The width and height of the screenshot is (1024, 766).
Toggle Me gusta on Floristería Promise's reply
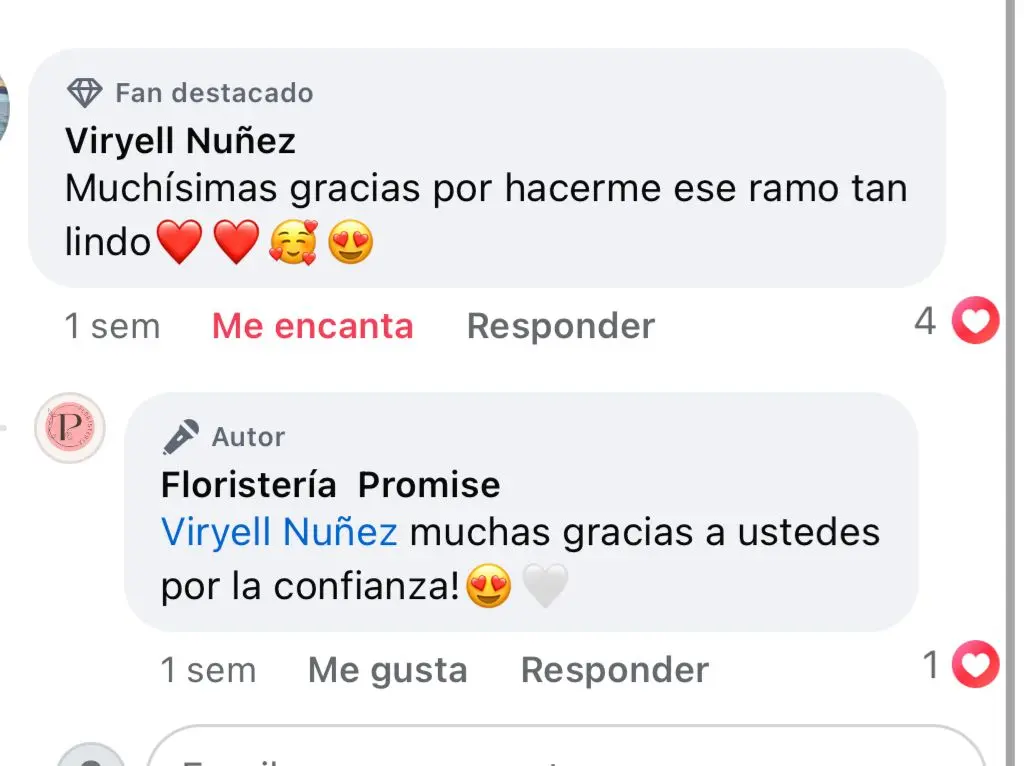point(388,670)
